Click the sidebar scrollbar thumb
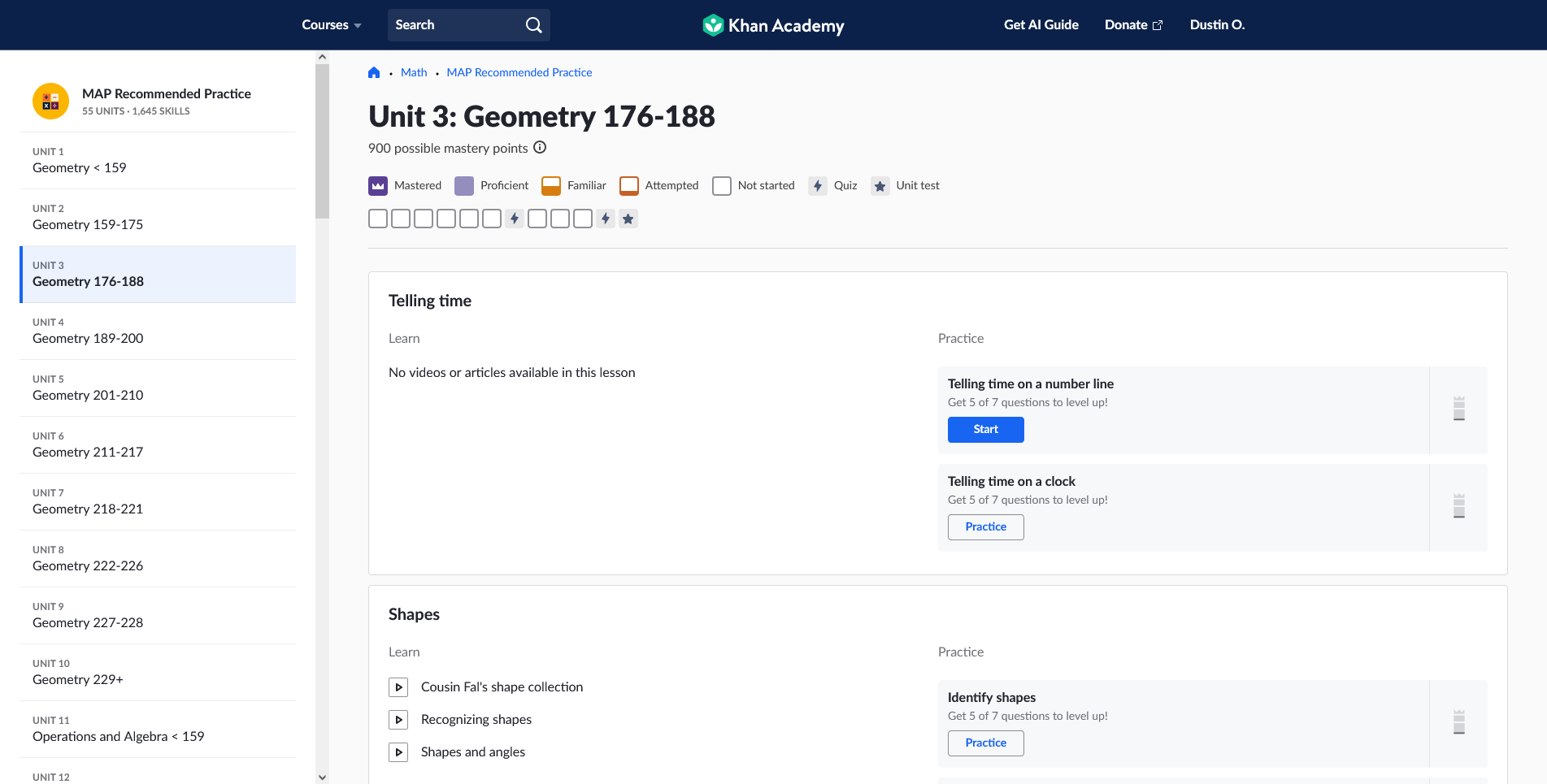Image resolution: width=1547 pixels, height=784 pixels. pos(322,141)
